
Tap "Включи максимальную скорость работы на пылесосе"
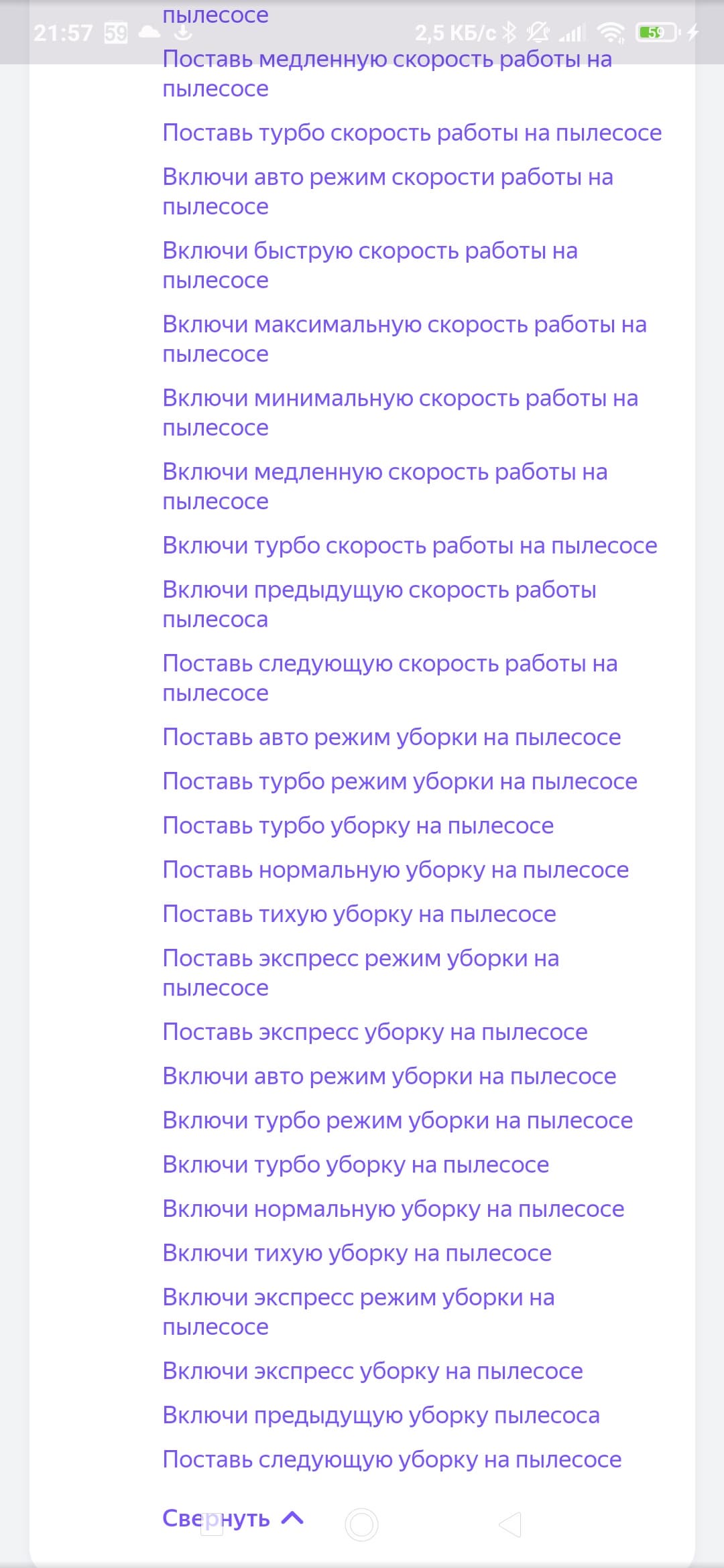[404, 338]
